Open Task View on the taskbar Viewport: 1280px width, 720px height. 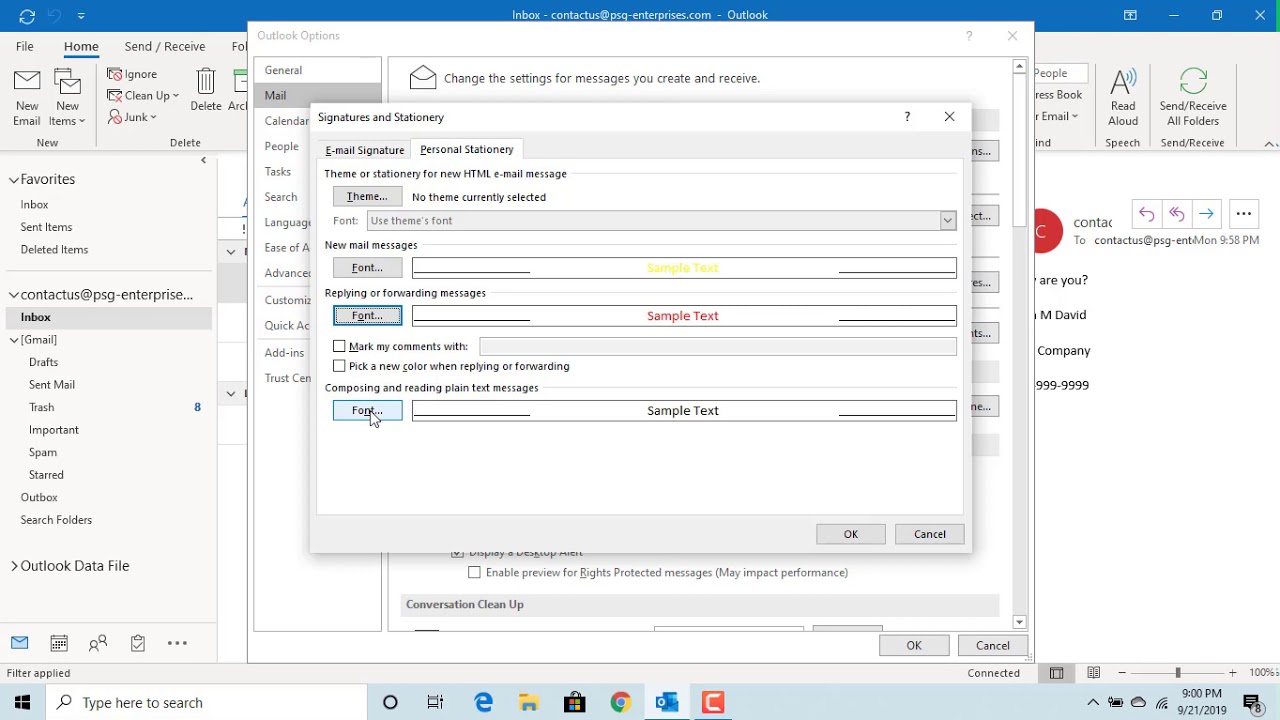435,702
